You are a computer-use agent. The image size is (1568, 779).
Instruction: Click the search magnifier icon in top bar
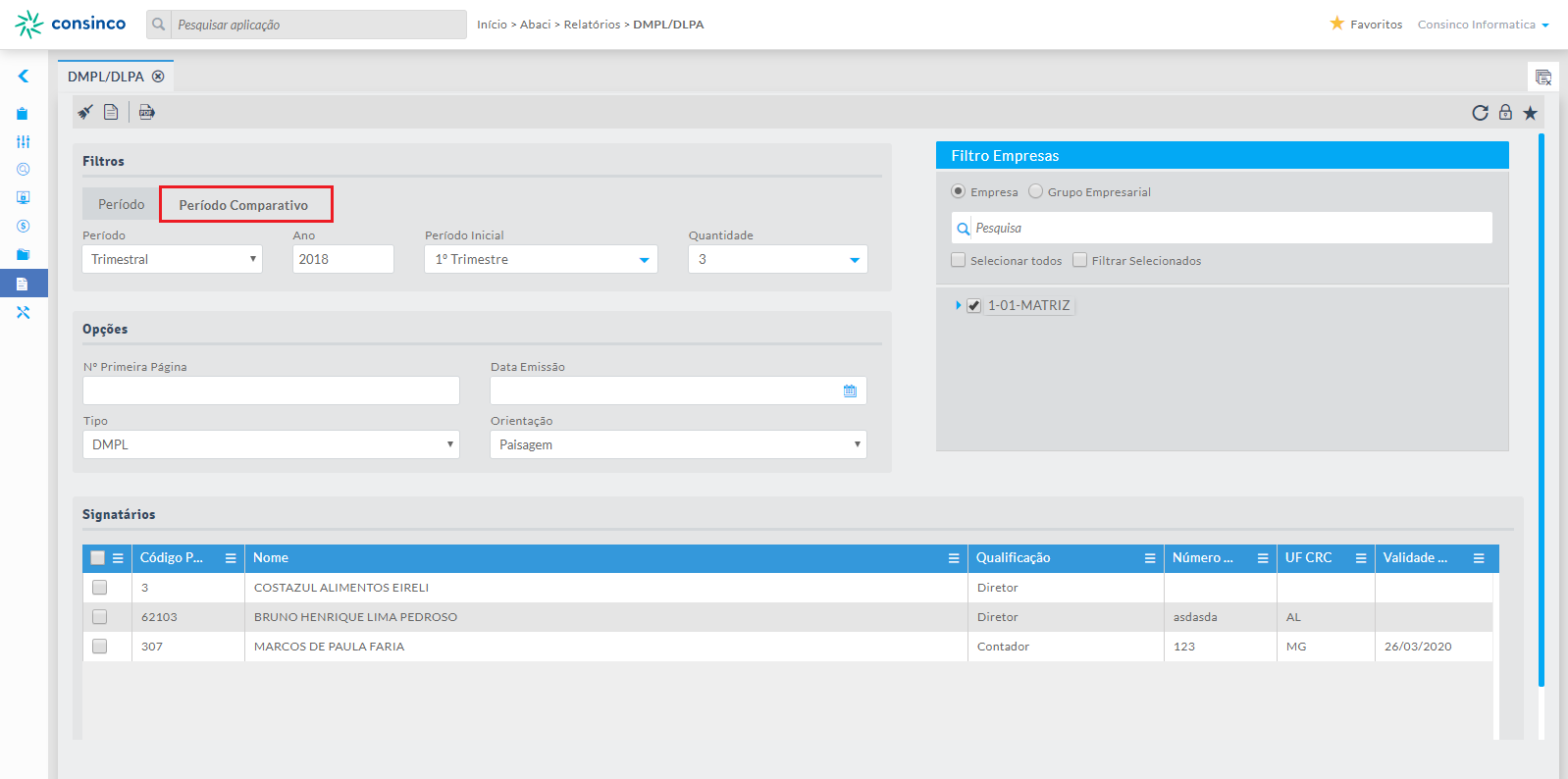(159, 25)
